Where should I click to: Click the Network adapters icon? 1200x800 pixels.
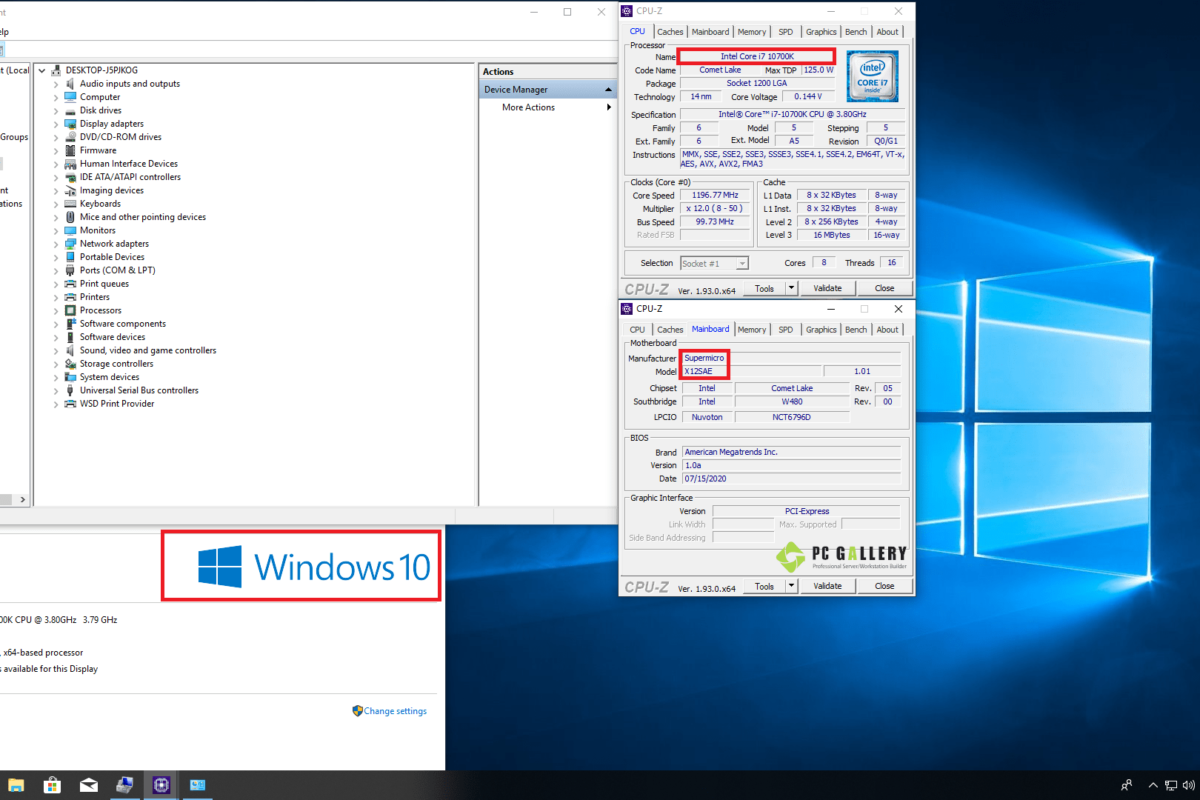(71, 244)
